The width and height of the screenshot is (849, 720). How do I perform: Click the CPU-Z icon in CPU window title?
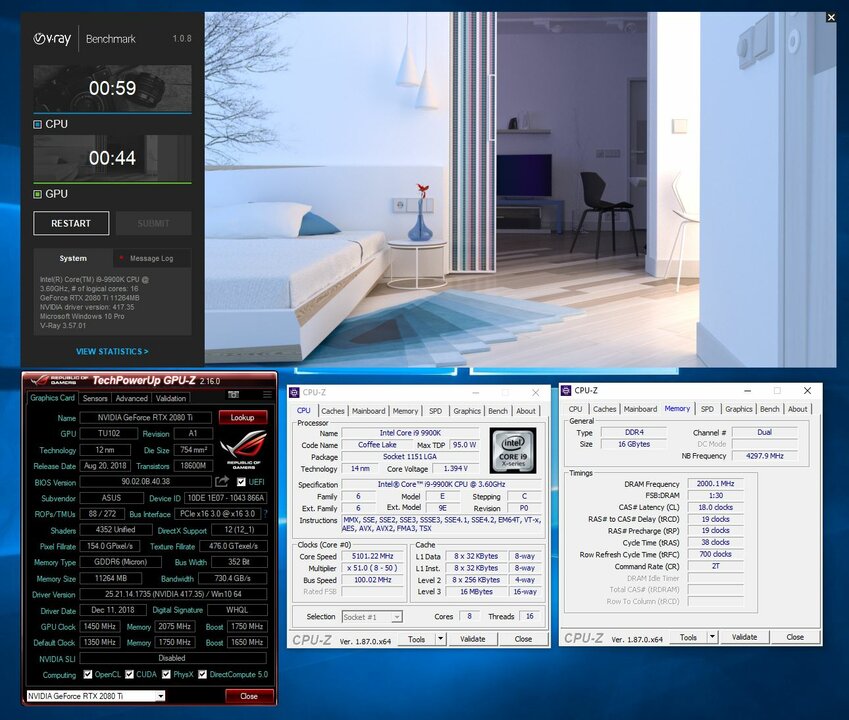[x=295, y=392]
